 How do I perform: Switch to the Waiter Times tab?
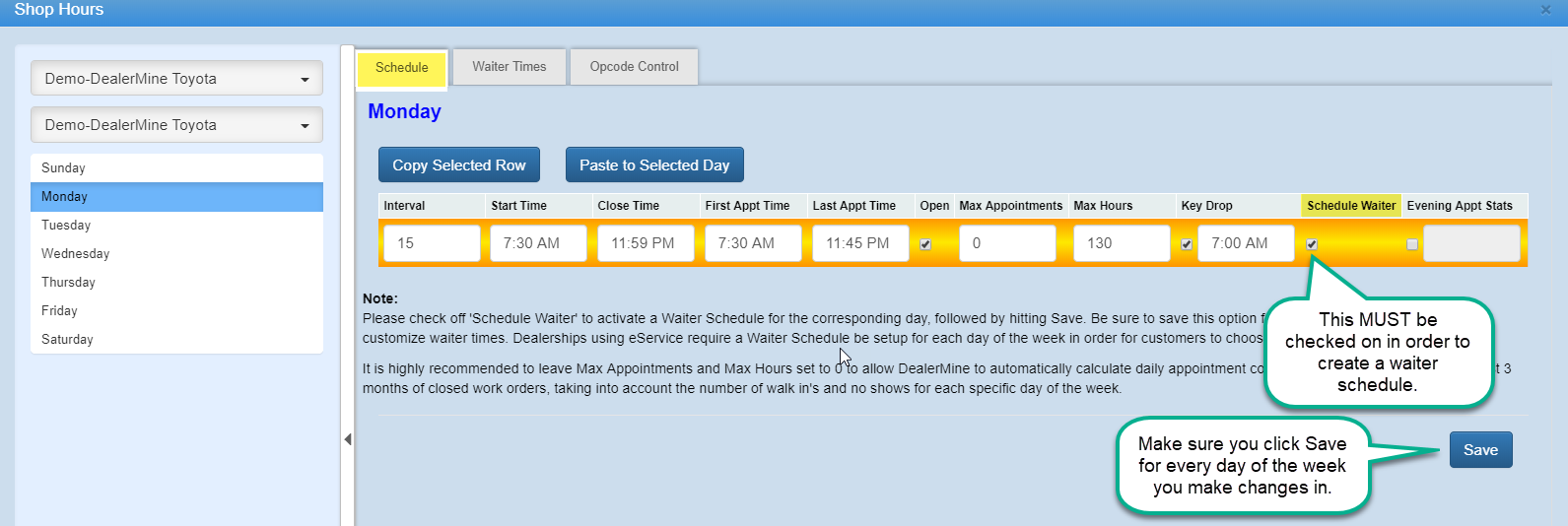(x=509, y=67)
